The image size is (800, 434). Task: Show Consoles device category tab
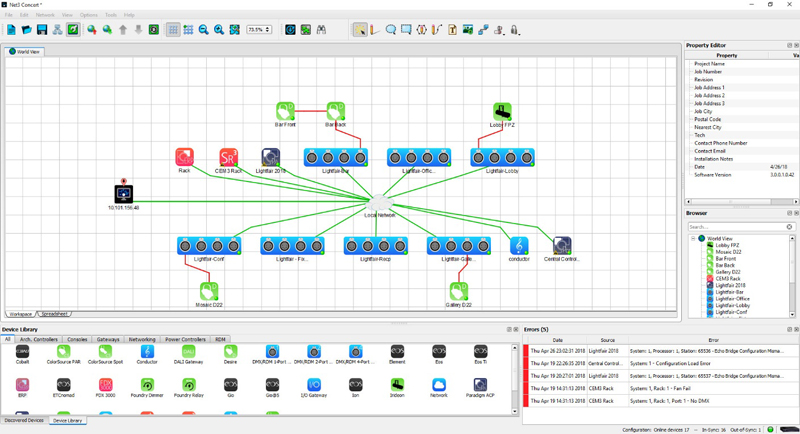point(77,339)
